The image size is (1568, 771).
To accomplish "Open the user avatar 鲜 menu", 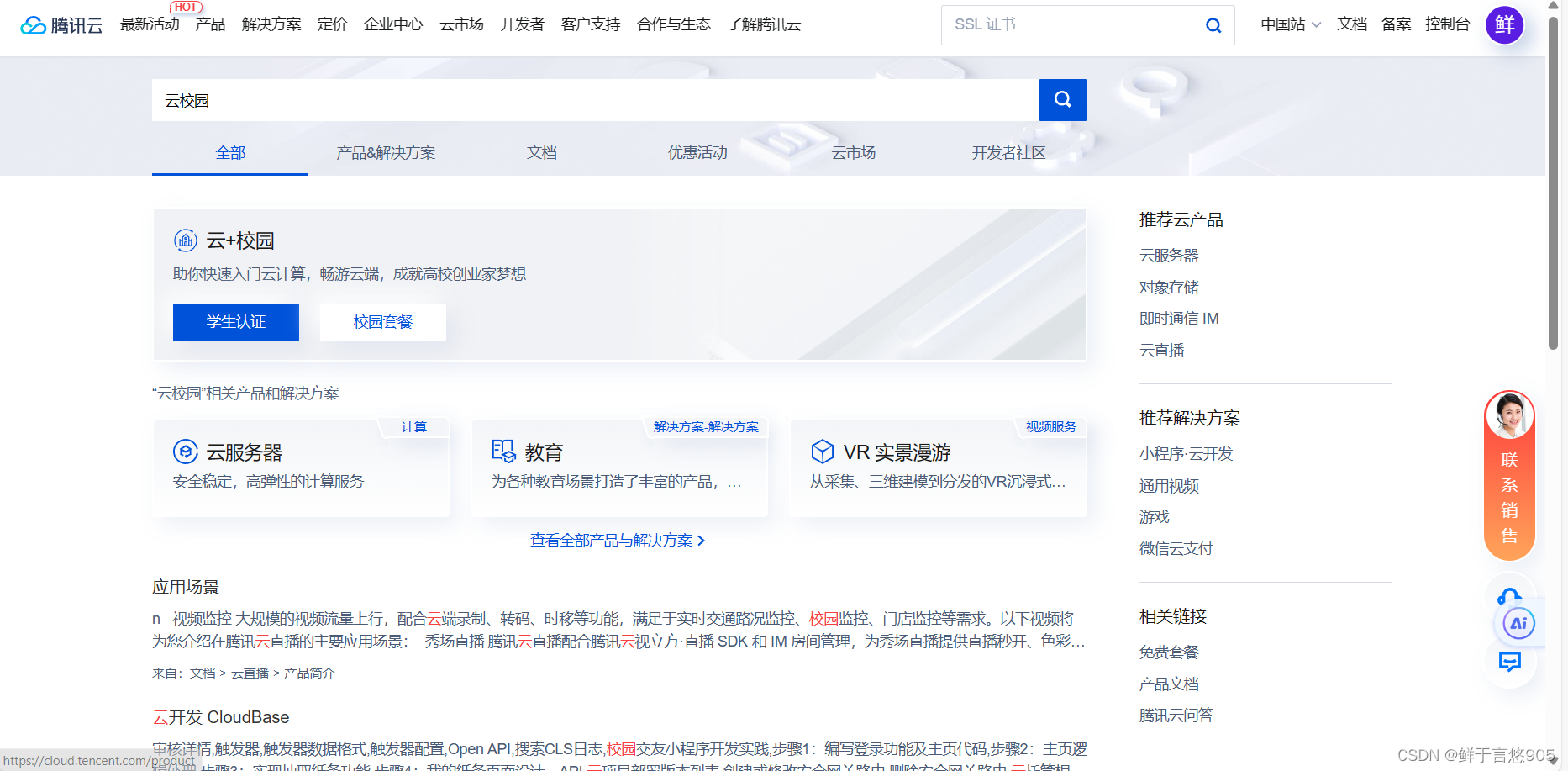I will click(1504, 24).
